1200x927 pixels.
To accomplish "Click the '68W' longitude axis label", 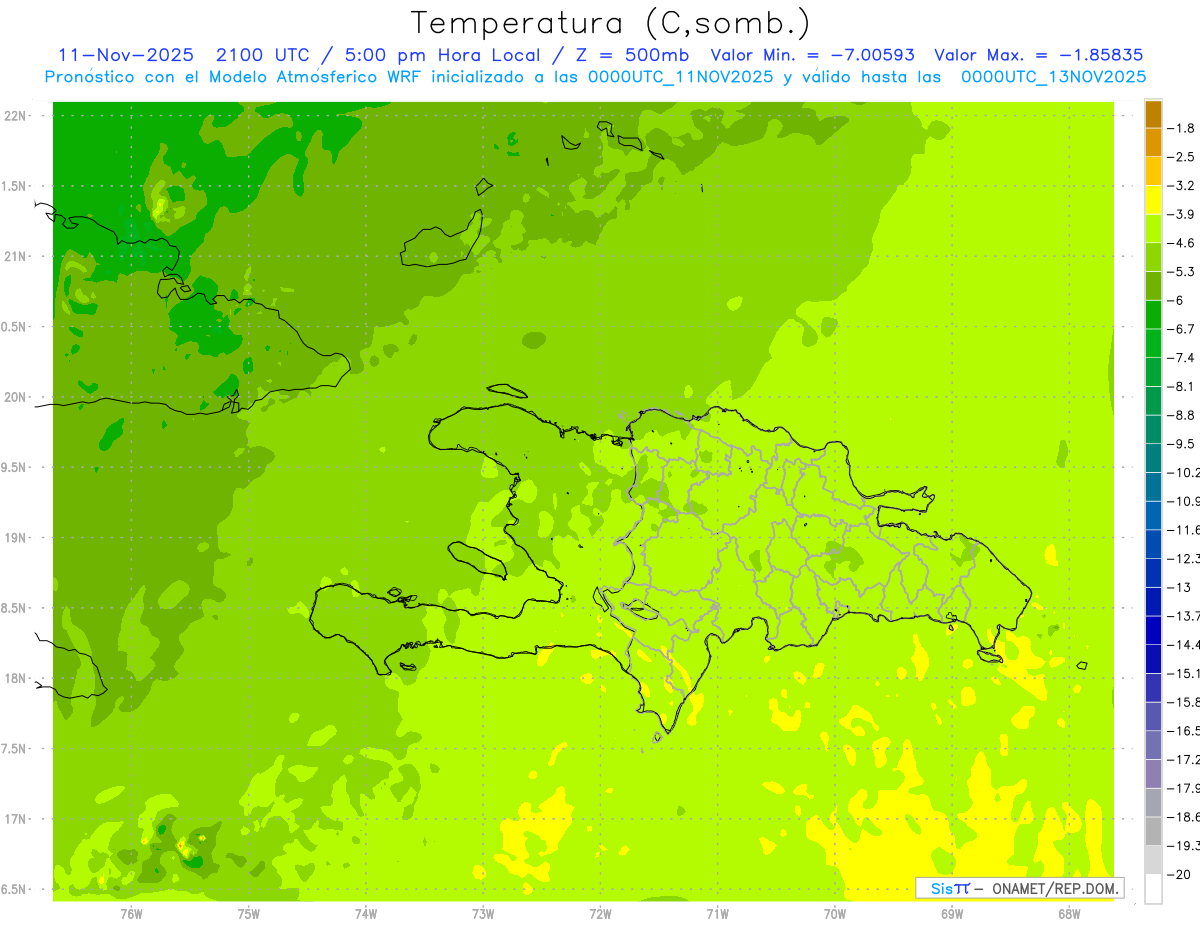I will [1069, 913].
